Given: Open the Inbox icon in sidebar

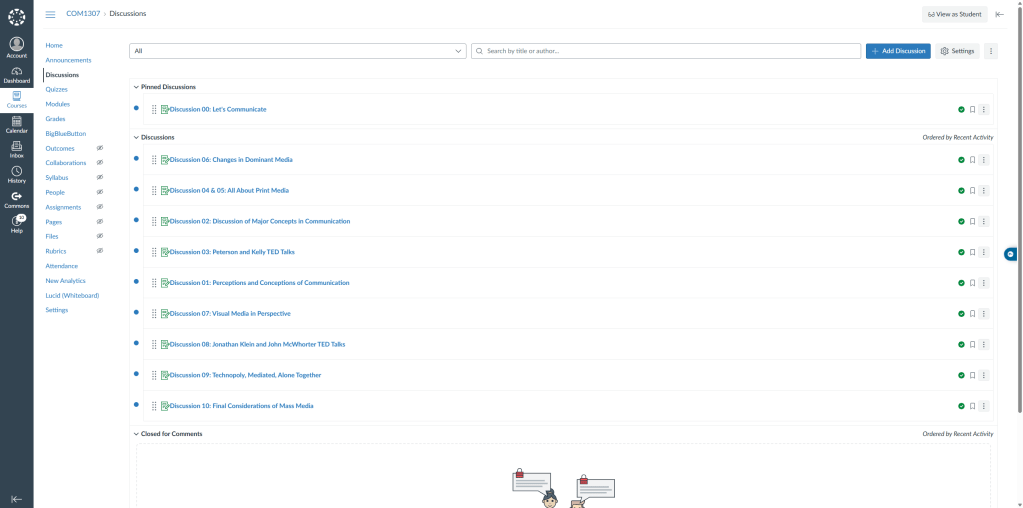Looking at the screenshot, I should tap(16, 149).
